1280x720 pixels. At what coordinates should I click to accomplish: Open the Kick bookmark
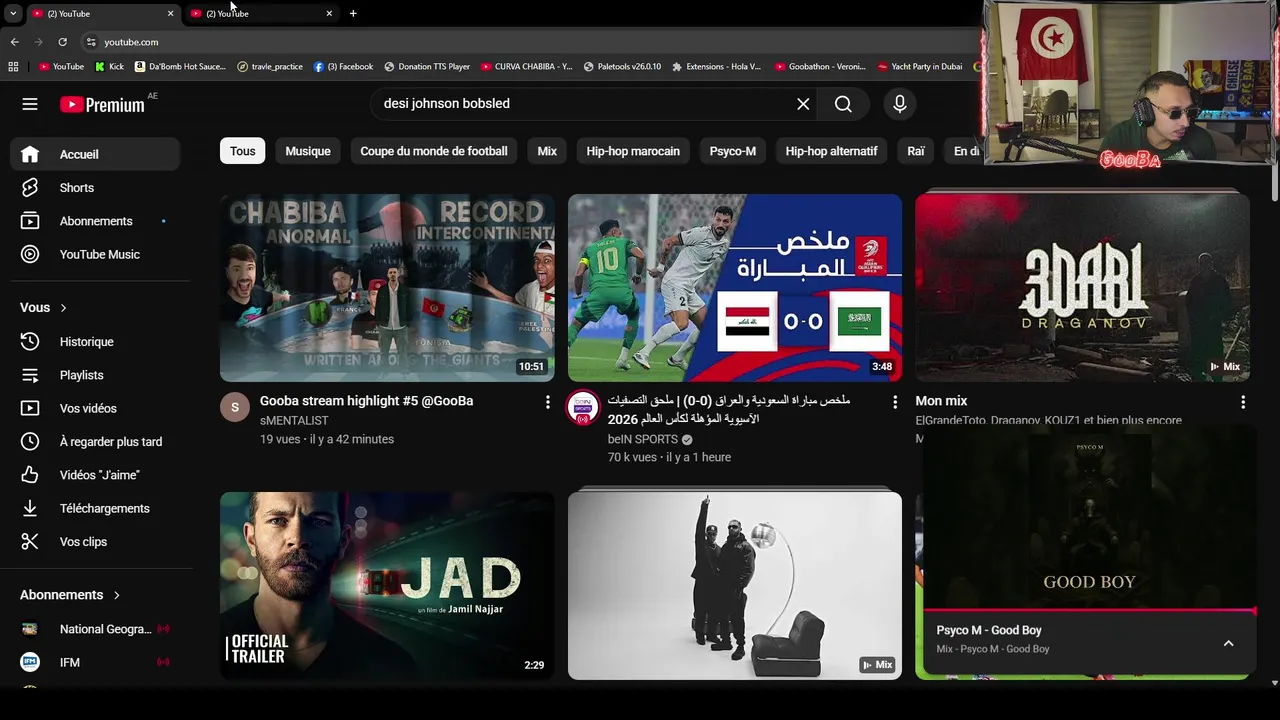109,67
